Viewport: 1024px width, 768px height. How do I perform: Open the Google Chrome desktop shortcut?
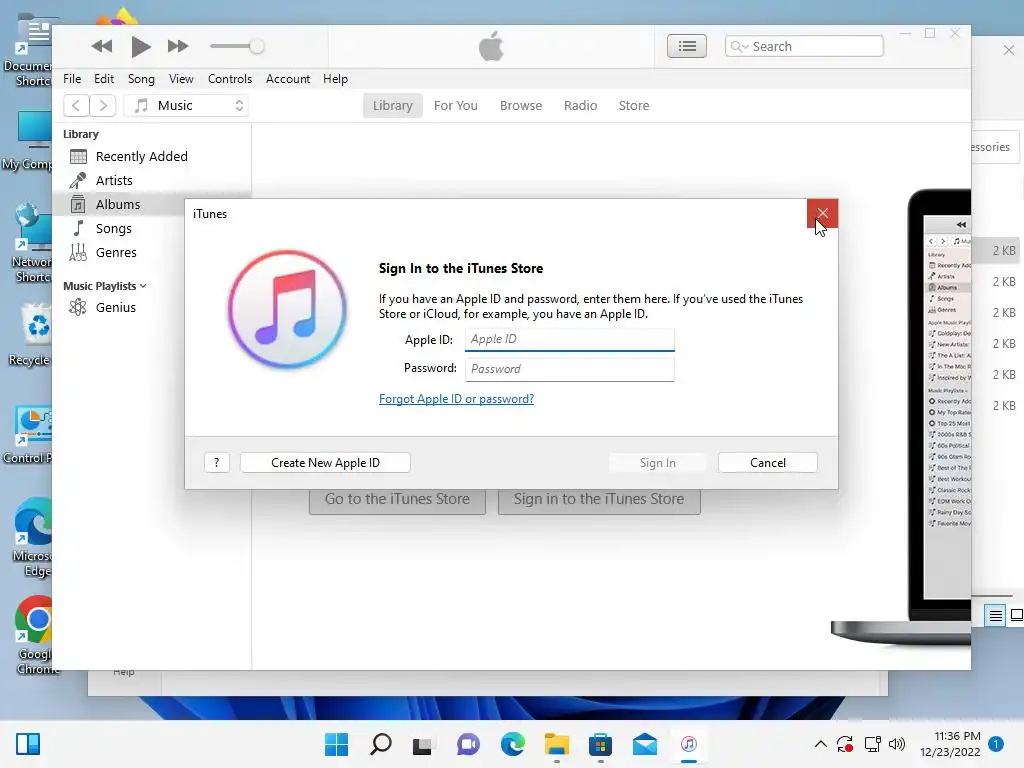[x=34, y=635]
